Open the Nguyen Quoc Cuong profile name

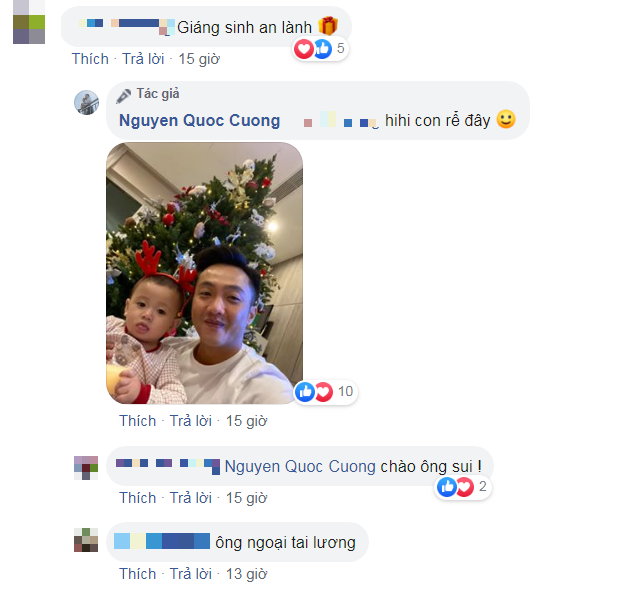coord(199,121)
